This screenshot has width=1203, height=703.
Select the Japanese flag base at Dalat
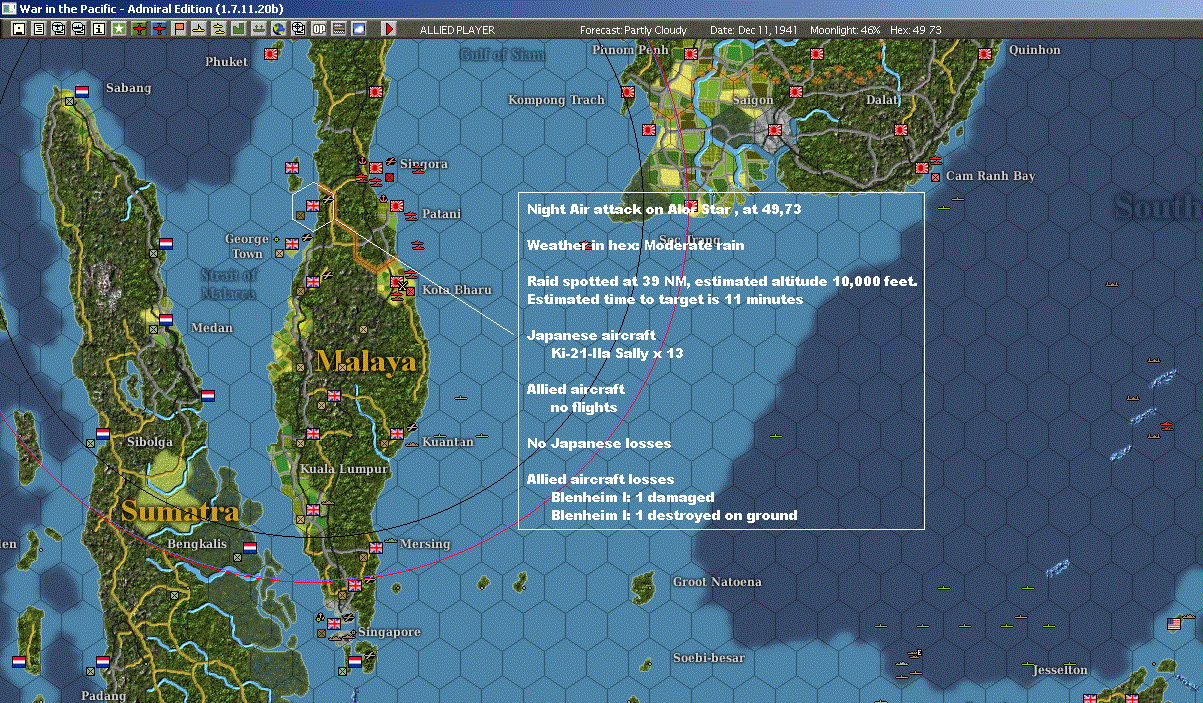click(900, 129)
